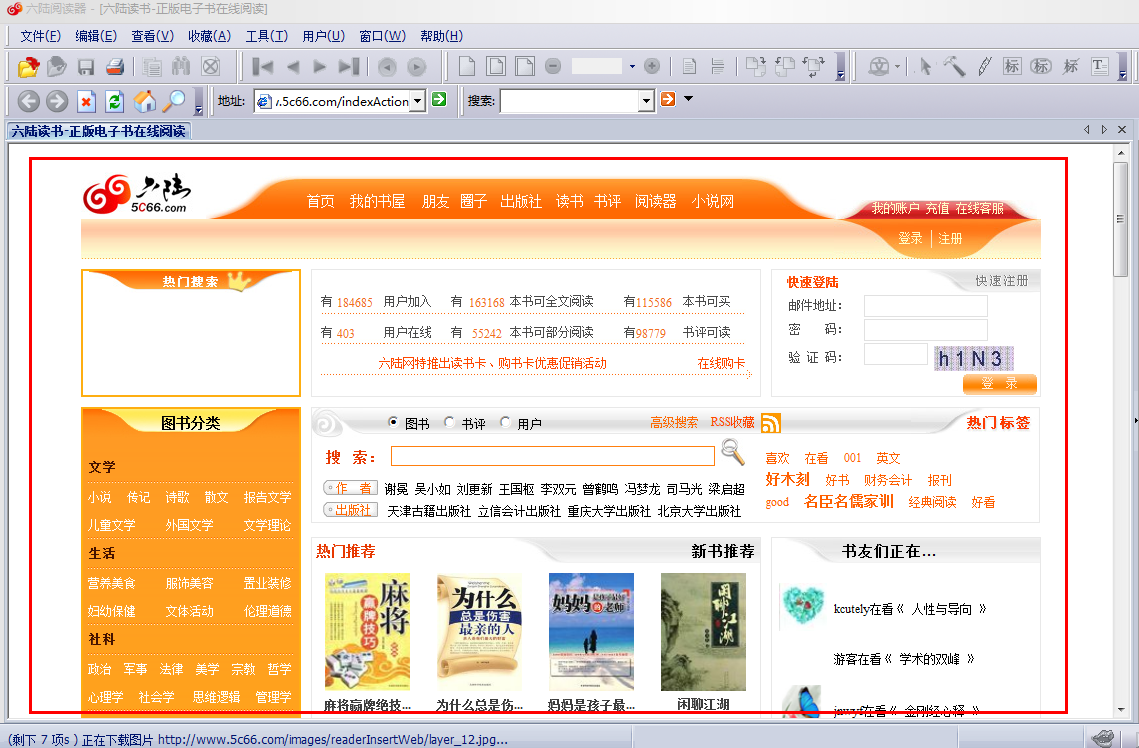The height and width of the screenshot is (748, 1139).
Task: Select the 图书 radio button
Action: (x=393, y=423)
